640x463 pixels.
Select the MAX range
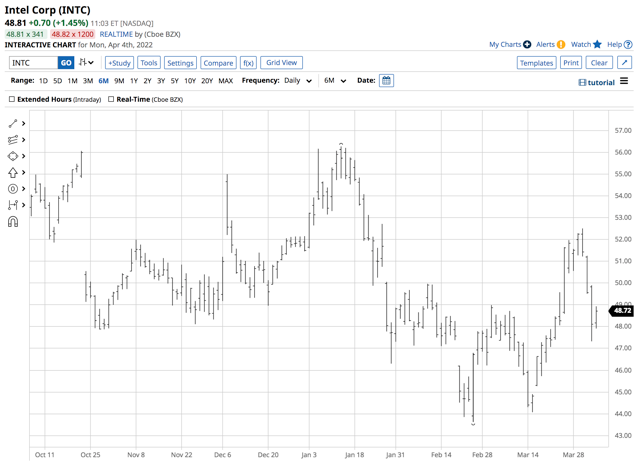click(225, 81)
